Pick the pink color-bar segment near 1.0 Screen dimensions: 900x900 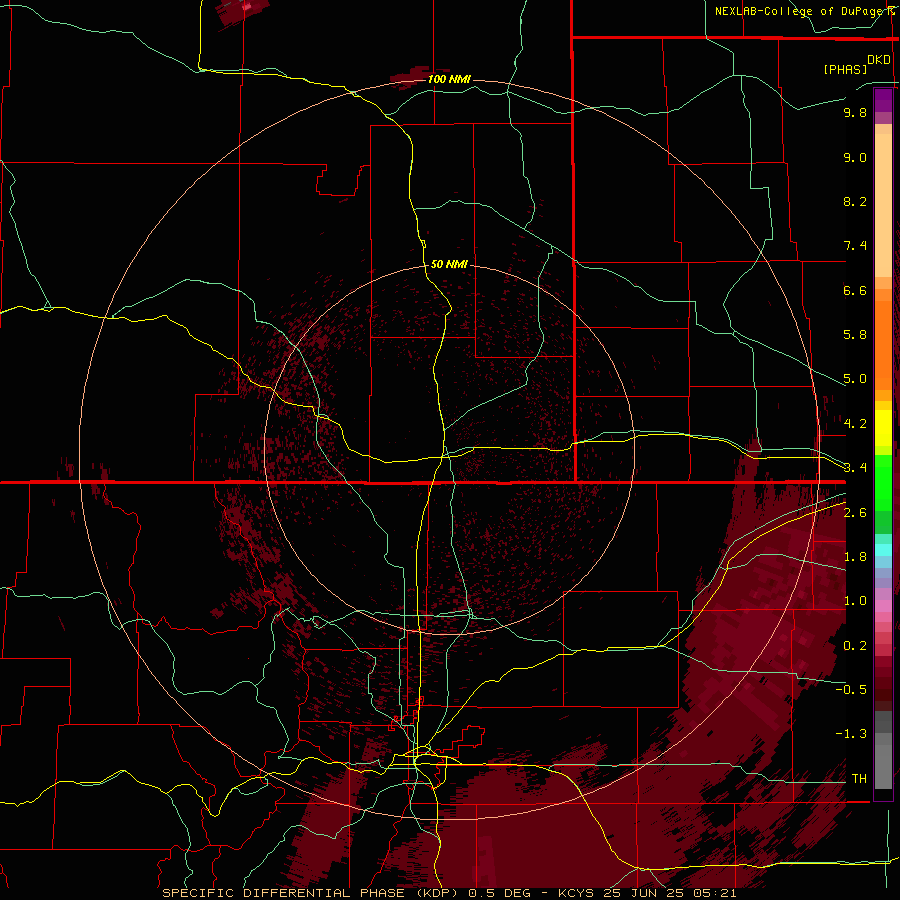[883, 606]
